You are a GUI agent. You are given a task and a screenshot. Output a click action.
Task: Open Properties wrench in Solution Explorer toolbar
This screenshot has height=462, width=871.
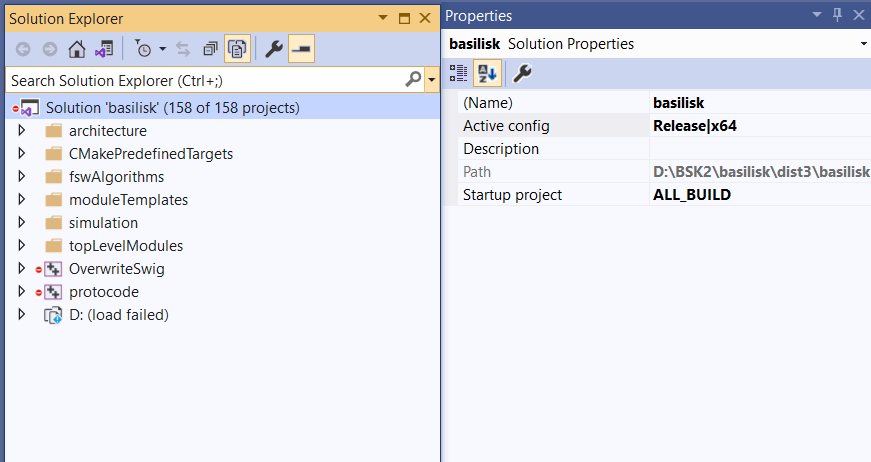coord(273,48)
